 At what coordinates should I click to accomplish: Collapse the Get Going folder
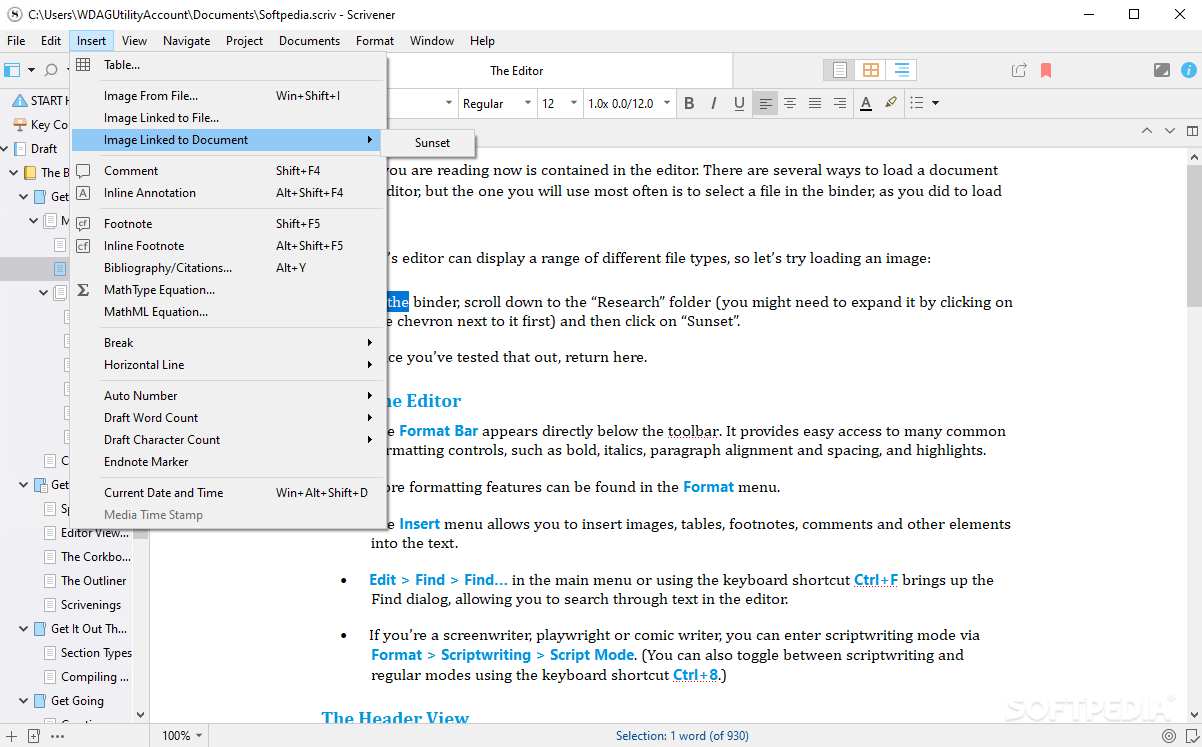click(x=24, y=701)
